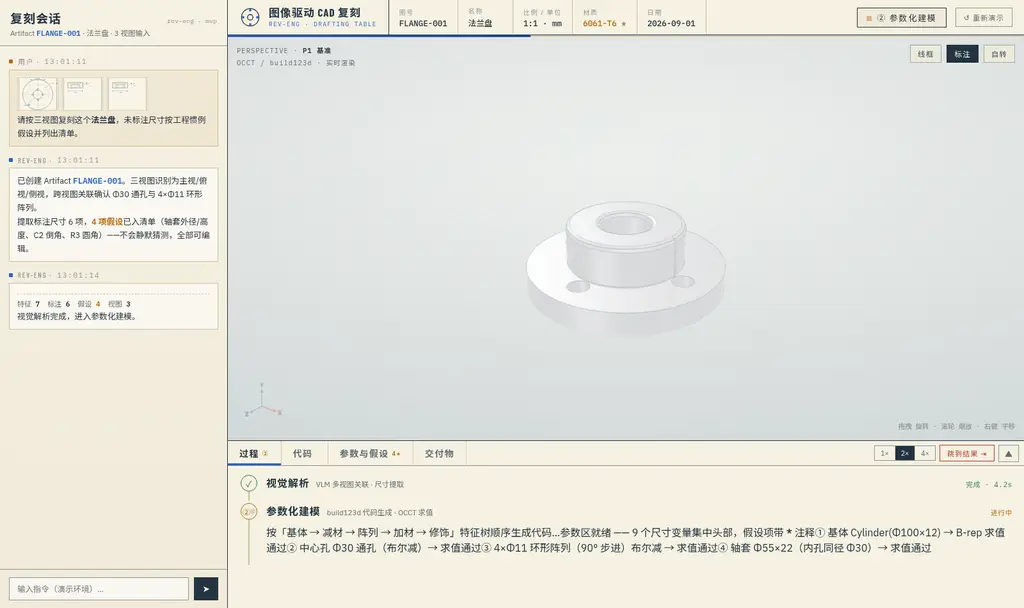
Task: Click the 复刻会话 panel title
Action: click(x=35, y=18)
